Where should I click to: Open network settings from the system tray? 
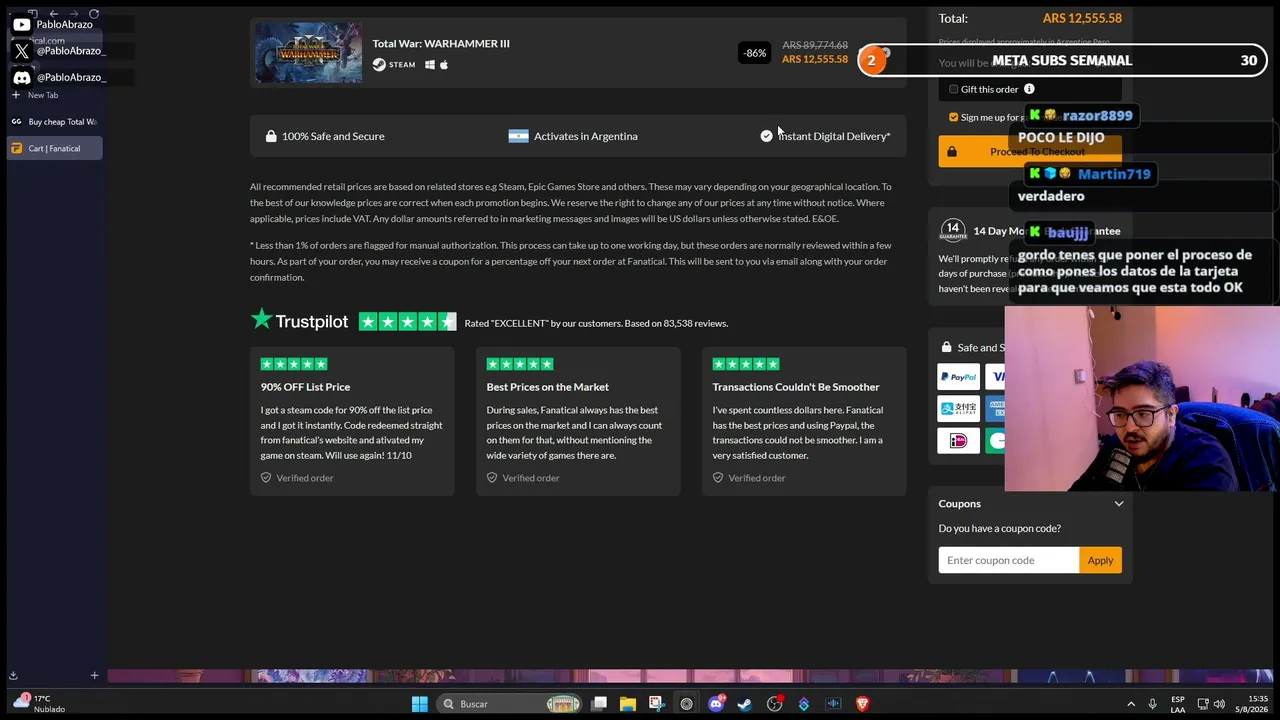tap(1203, 704)
